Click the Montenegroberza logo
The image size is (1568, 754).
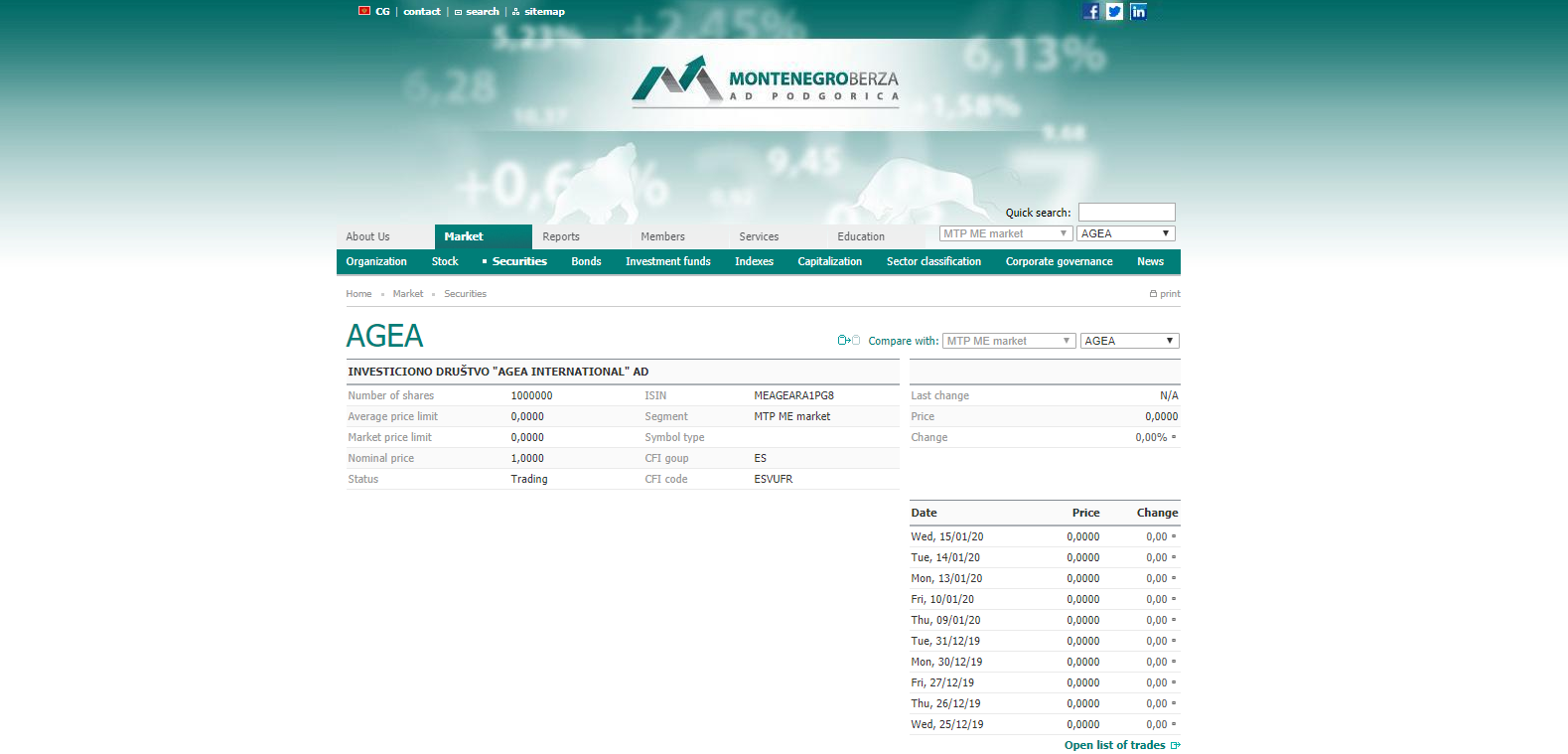(765, 81)
